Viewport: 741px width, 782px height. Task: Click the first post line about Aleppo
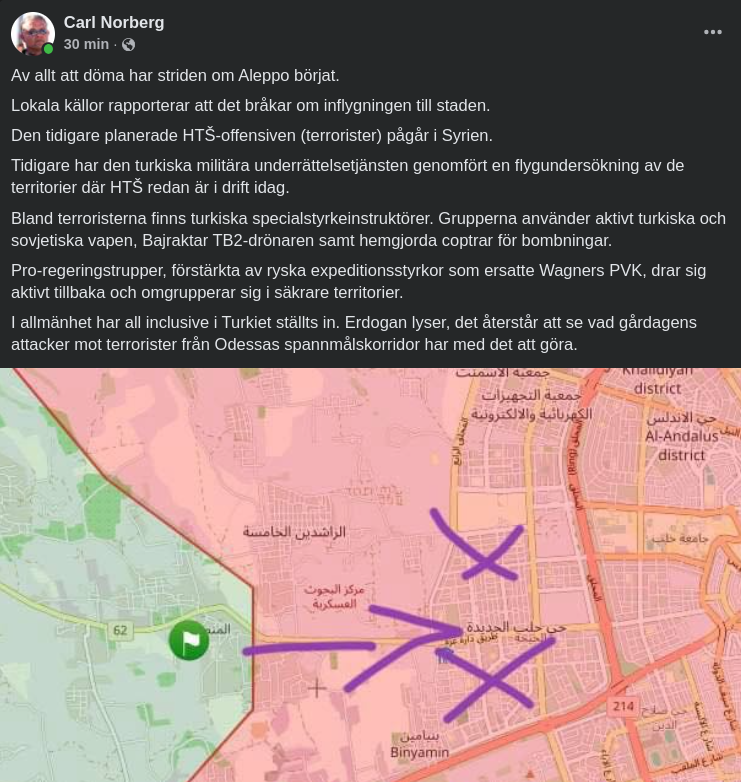175,75
